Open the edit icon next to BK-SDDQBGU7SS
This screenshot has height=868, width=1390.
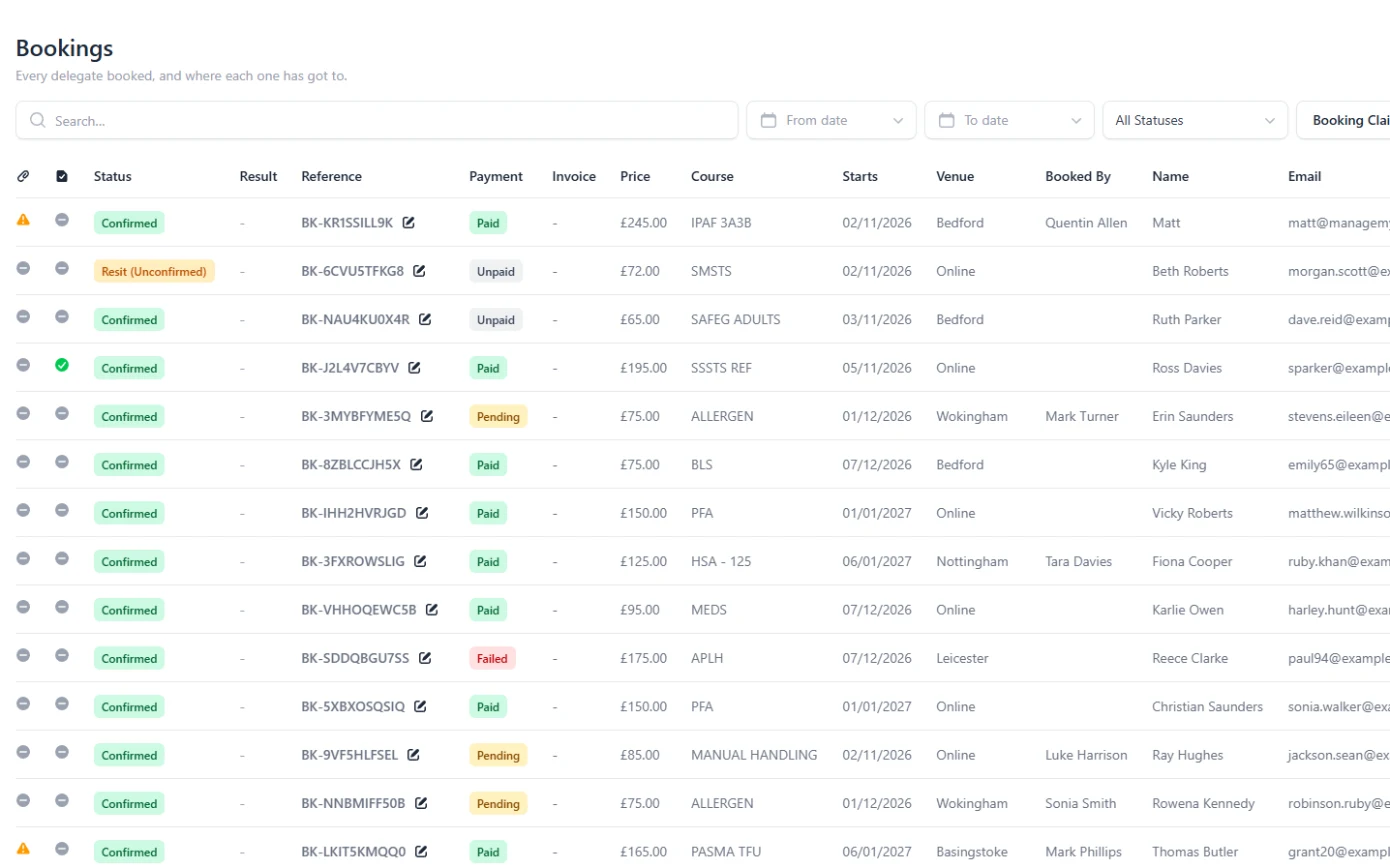click(425, 658)
